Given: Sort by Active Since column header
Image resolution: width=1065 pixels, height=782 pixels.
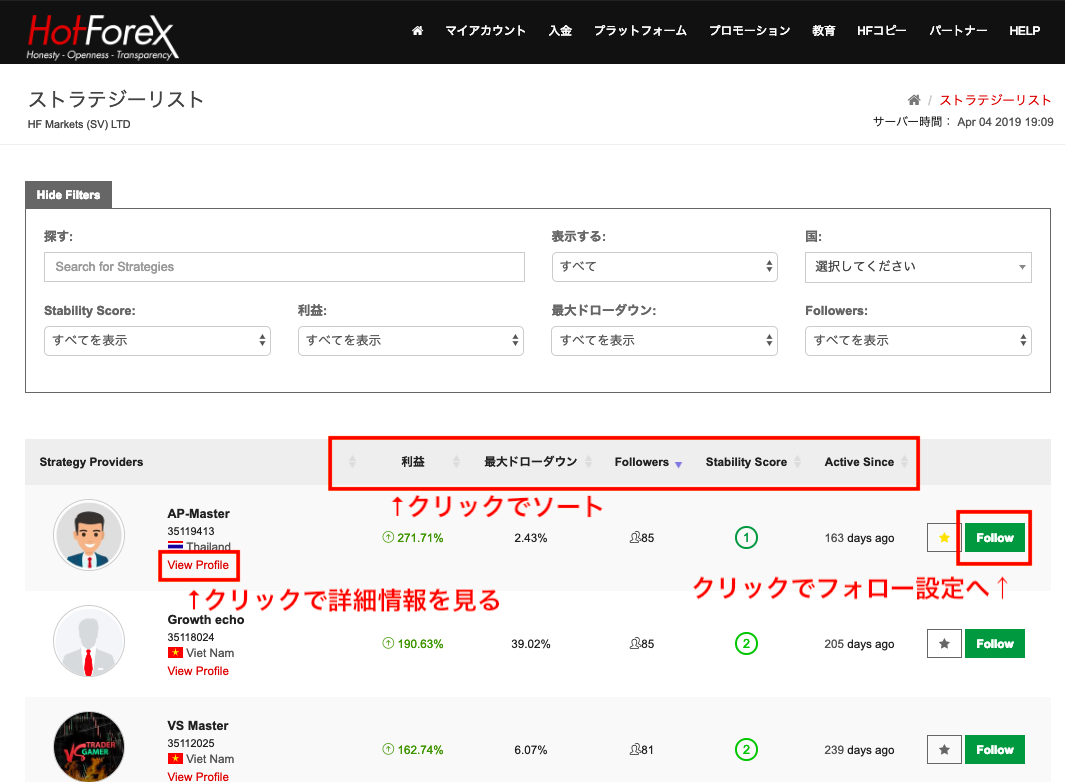Looking at the screenshot, I should (859, 462).
